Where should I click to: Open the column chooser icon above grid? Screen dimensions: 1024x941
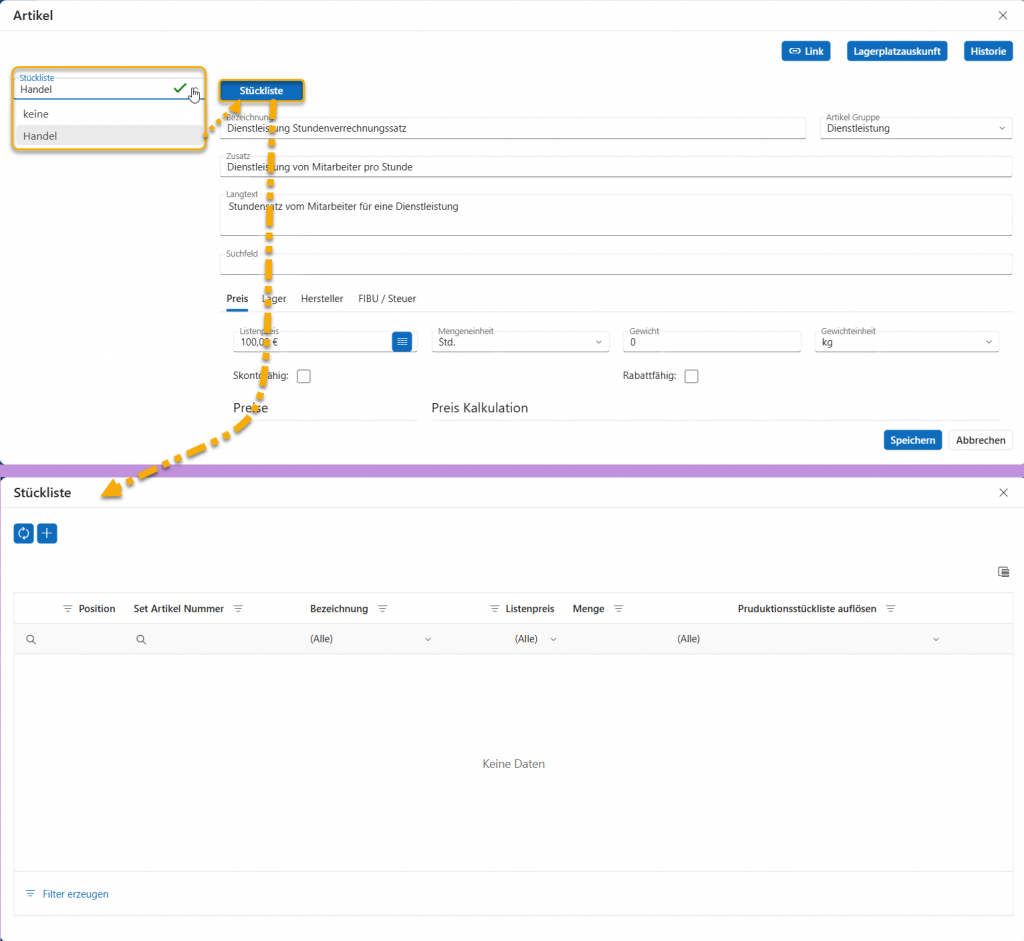point(1003,572)
